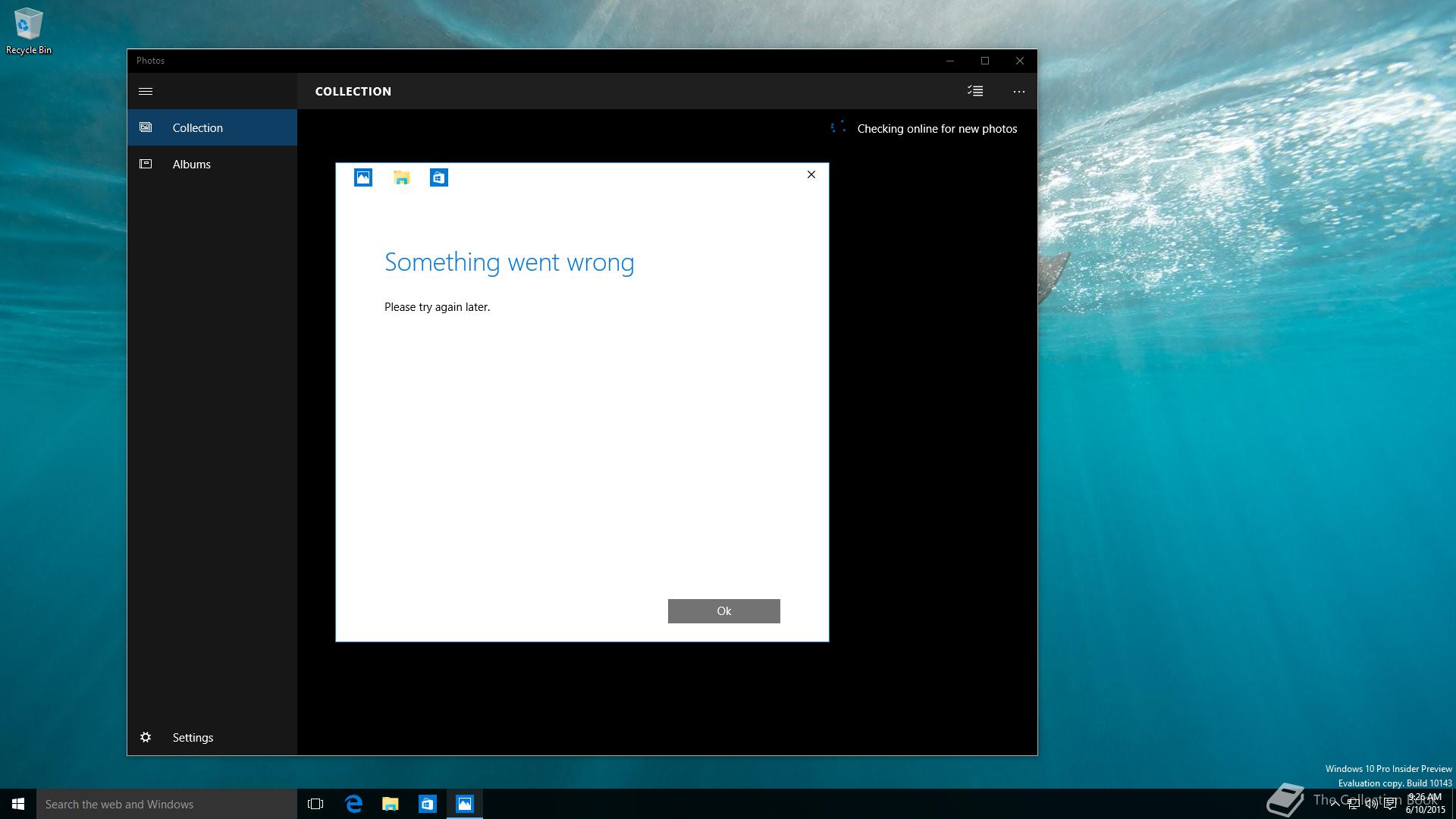The height and width of the screenshot is (819, 1456).
Task: Click the taskbar date 6/10/2015
Action: coord(1426,810)
